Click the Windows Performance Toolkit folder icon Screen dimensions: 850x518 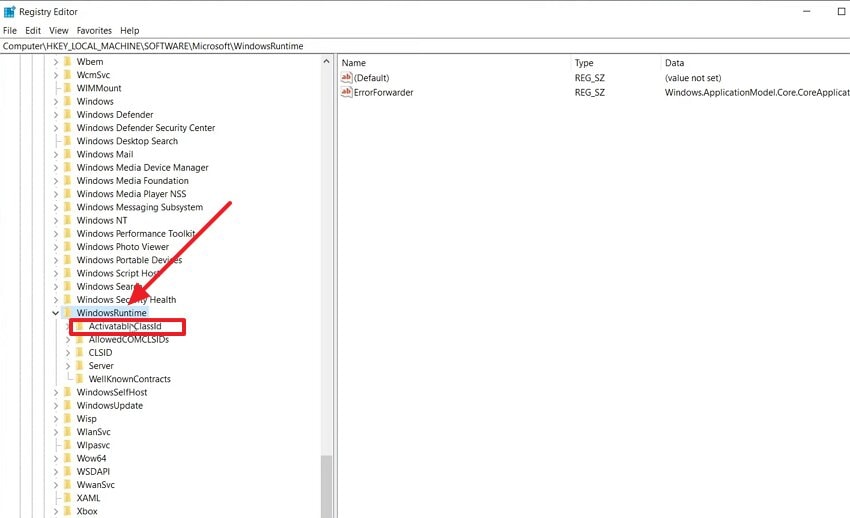pyautogui.click(x=68, y=233)
